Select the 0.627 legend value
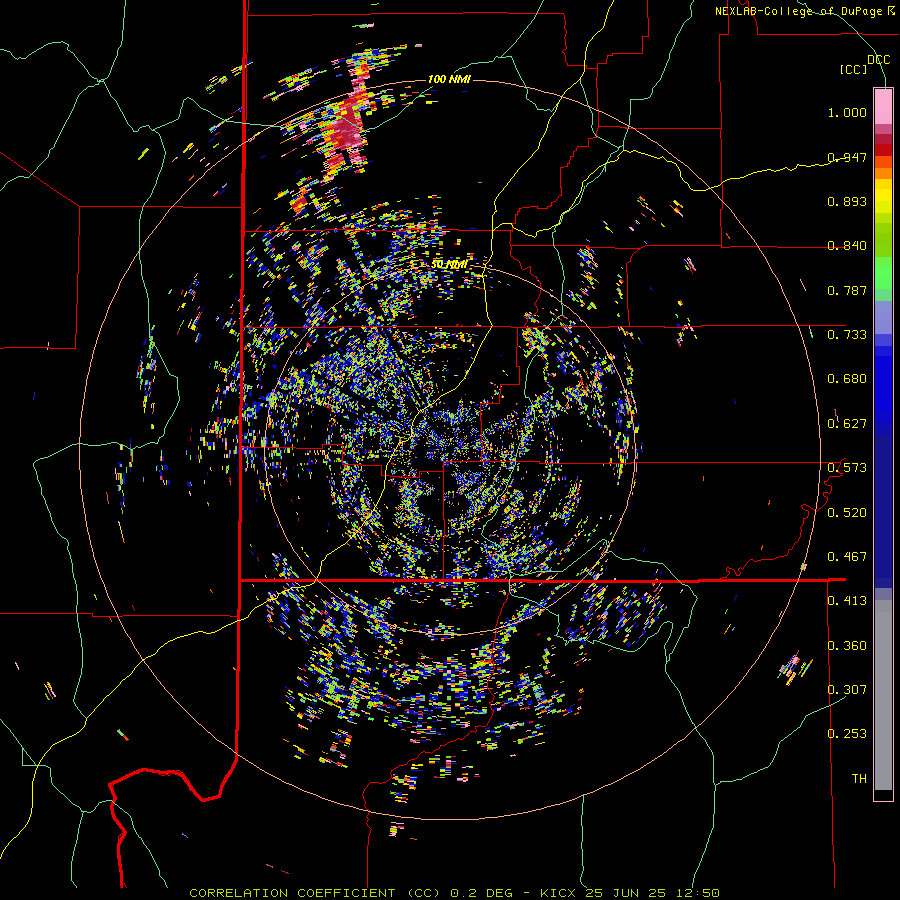 tap(847, 424)
